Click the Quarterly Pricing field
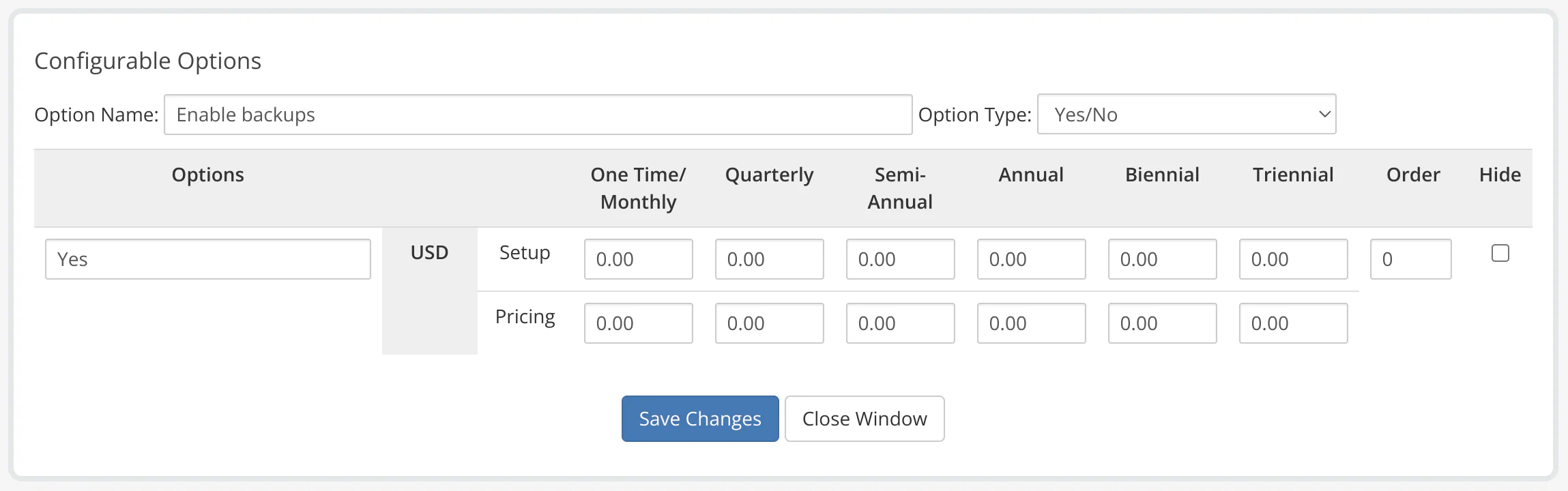This screenshot has width=1568, height=491. click(x=769, y=323)
